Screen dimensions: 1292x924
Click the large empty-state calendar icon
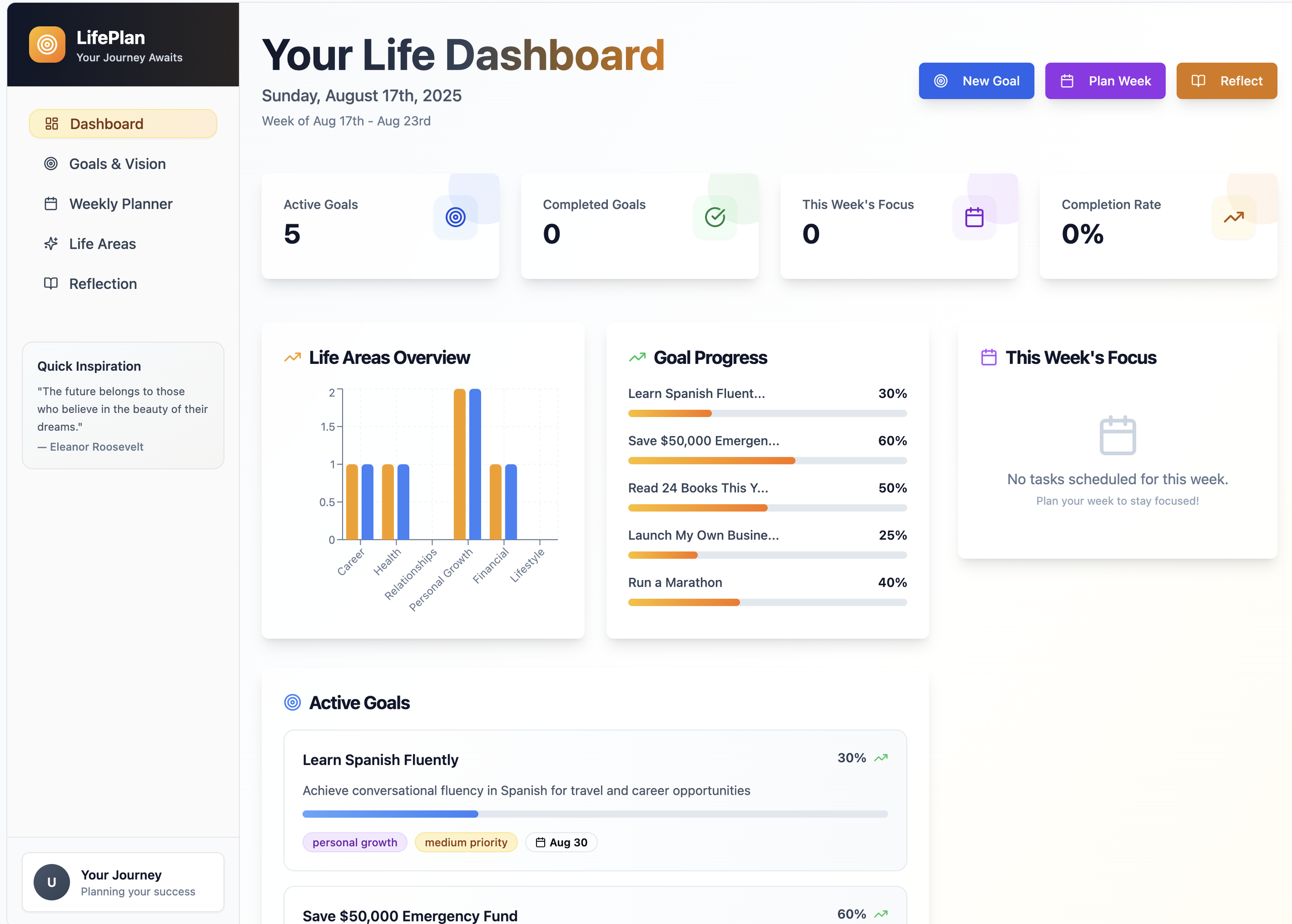pos(1117,436)
